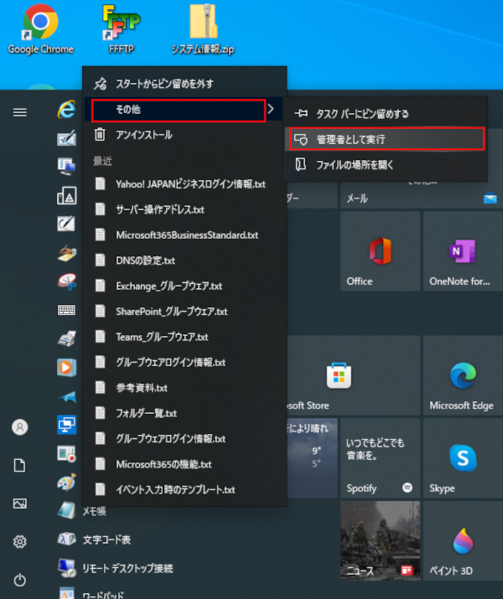Open the weather tile showing 9°
The height and width of the screenshot is (599, 503).
[x=312, y=458]
